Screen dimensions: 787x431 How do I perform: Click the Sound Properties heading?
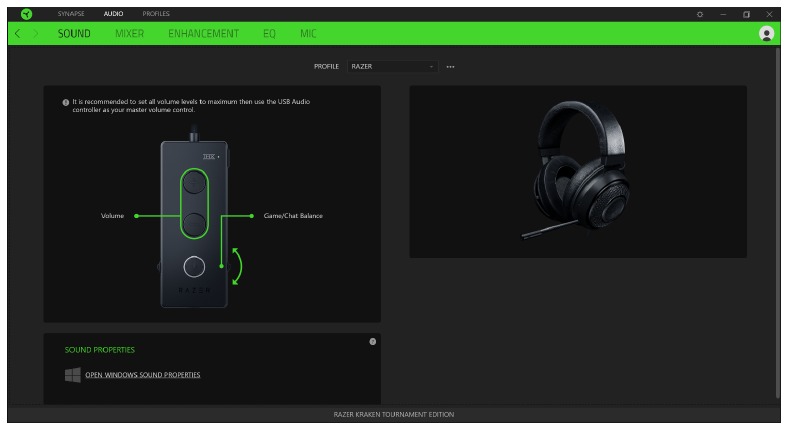(x=99, y=350)
